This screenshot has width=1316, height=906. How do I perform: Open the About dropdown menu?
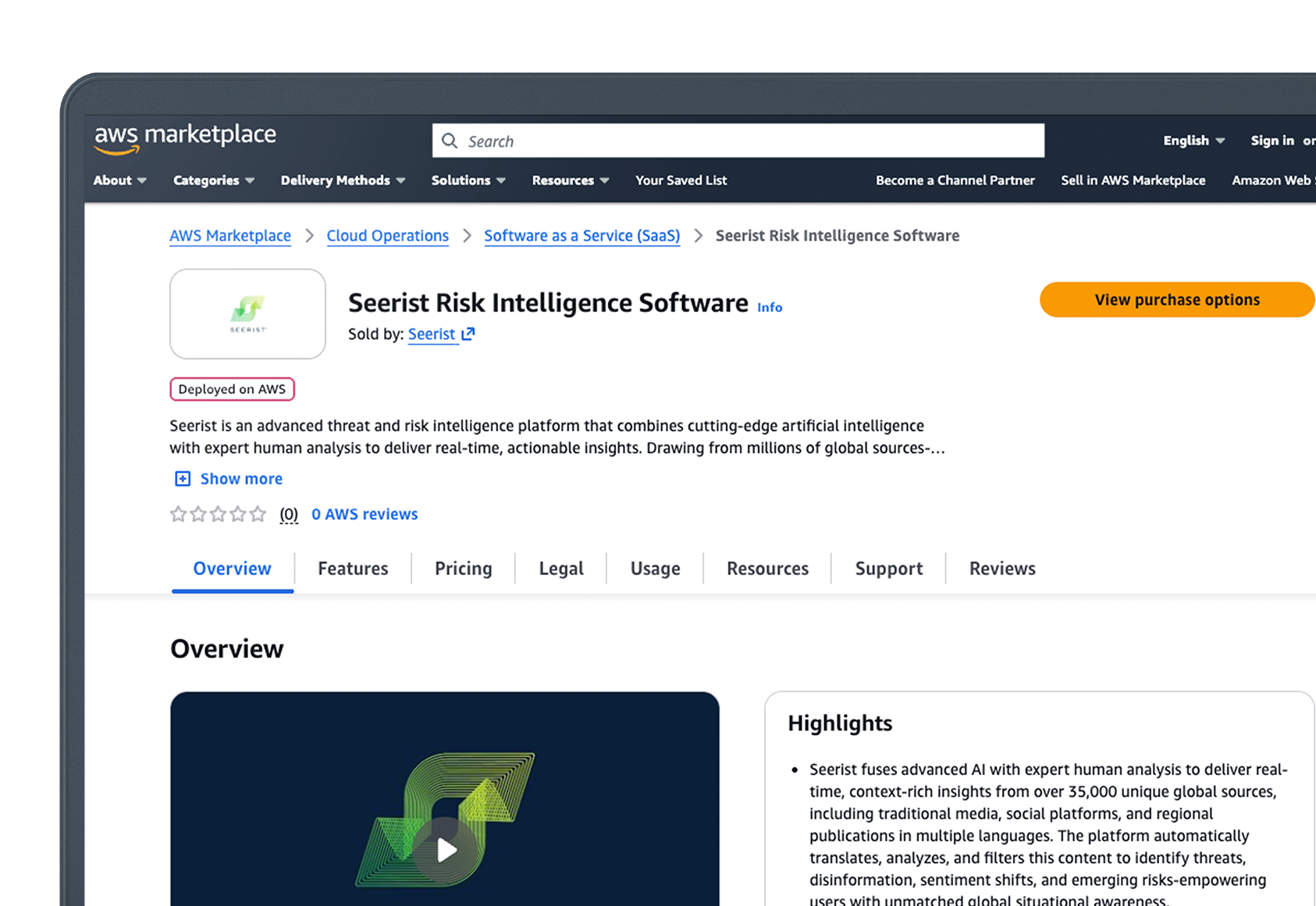point(119,180)
